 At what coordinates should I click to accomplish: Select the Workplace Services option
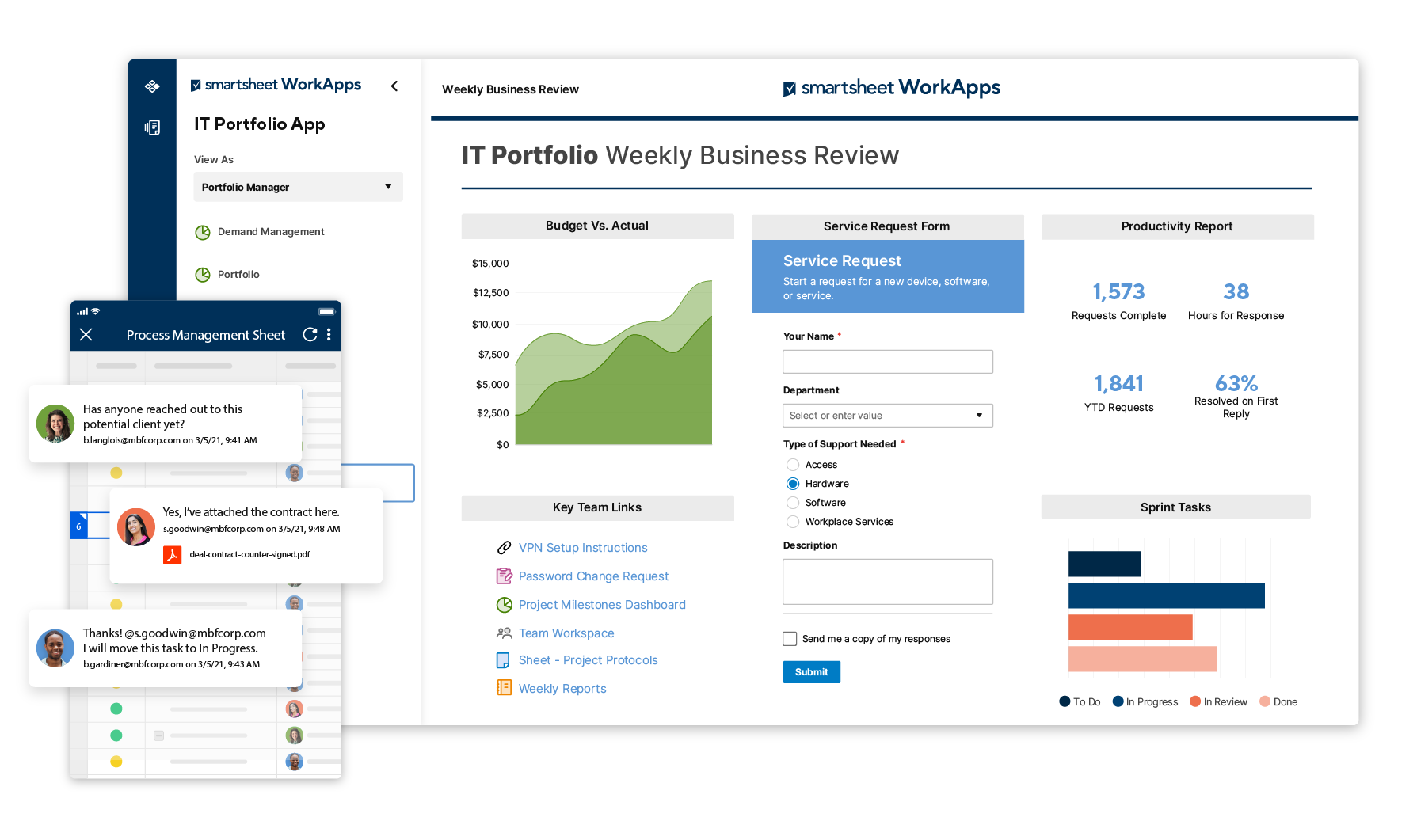tap(793, 522)
